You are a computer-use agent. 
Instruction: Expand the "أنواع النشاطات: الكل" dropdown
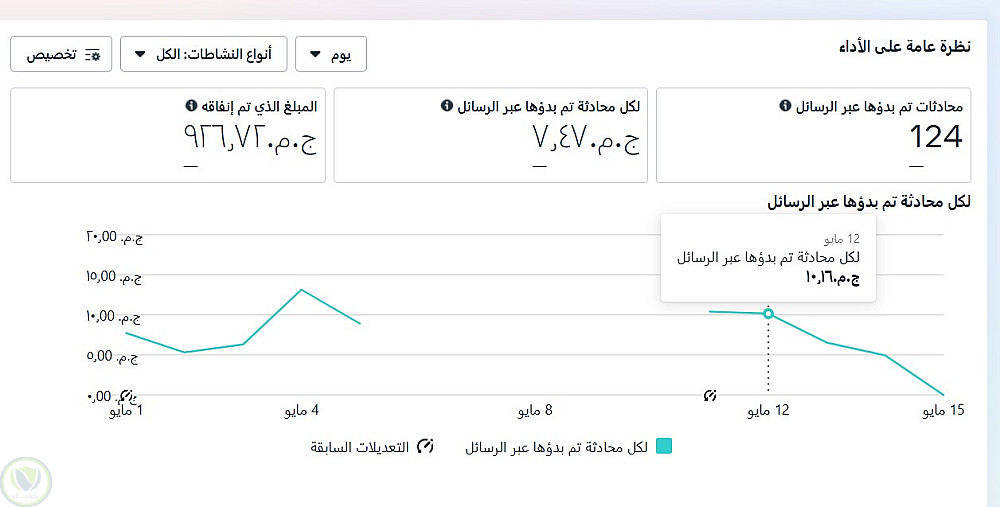coord(203,54)
